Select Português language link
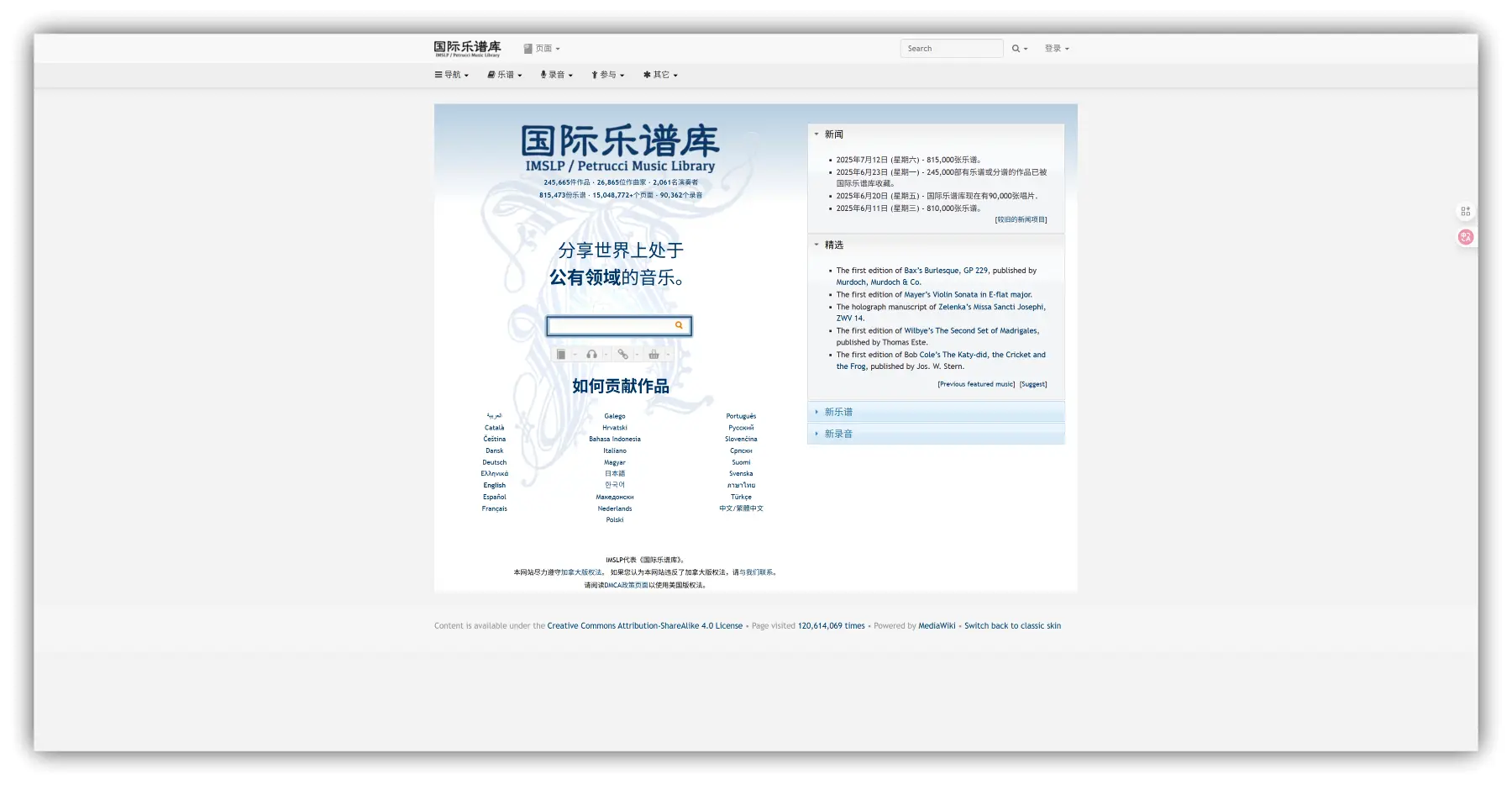Screen dimensions: 1512x785 741,416
